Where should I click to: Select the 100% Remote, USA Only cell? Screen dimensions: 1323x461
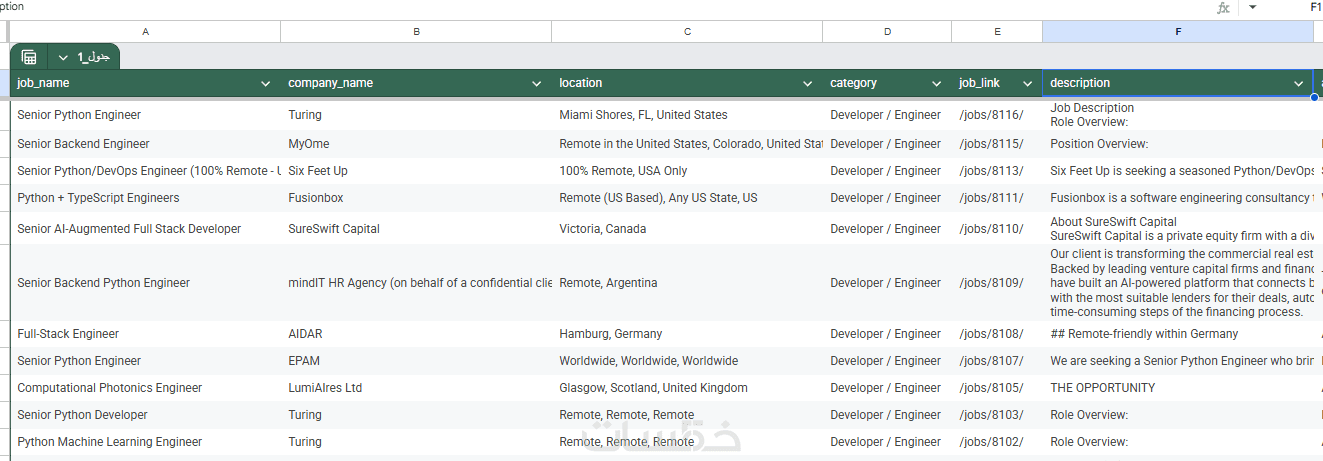(687, 171)
